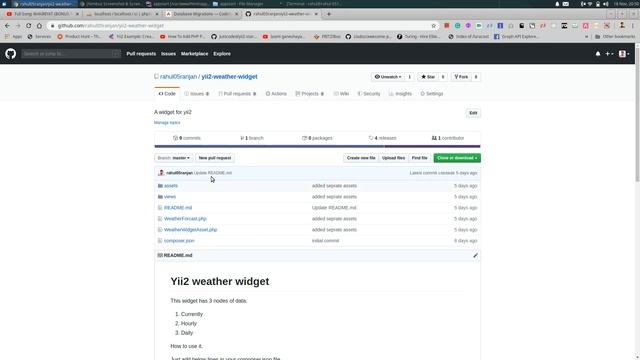Switch to the Projects tab

[309, 93]
